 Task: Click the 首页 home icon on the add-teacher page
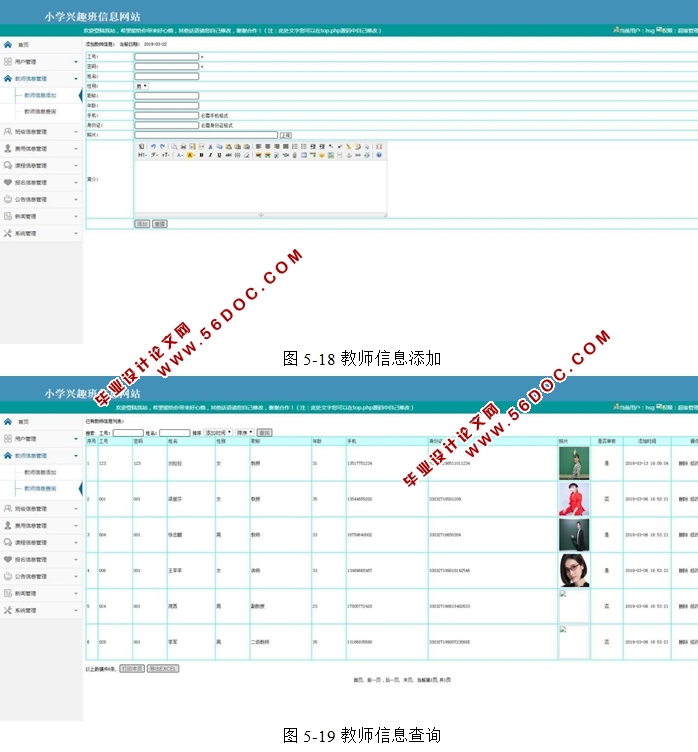pos(8,45)
